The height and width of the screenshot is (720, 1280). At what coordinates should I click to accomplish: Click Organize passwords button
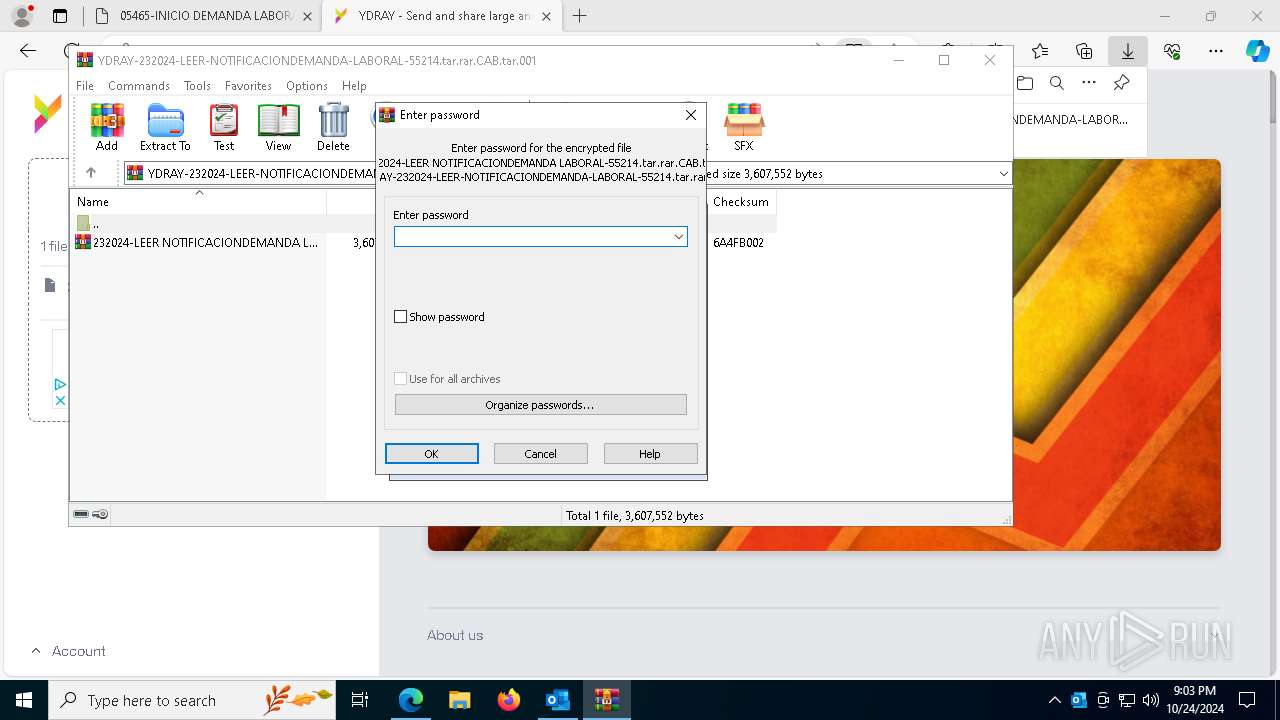pyautogui.click(x=540, y=405)
